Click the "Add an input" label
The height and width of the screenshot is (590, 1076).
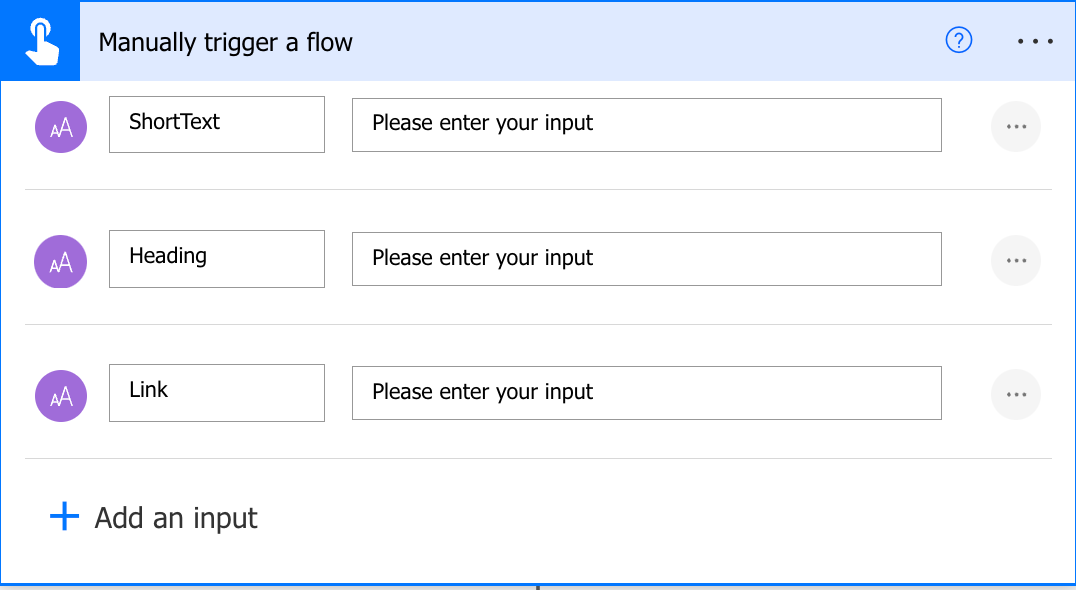(176, 518)
